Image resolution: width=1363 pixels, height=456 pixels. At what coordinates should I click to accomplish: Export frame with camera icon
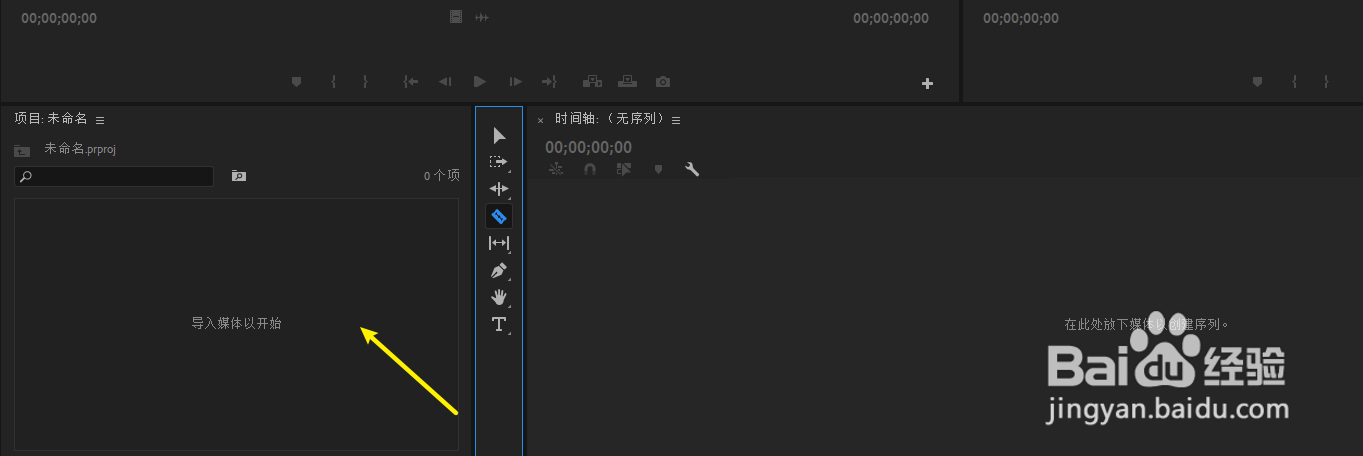click(x=663, y=82)
